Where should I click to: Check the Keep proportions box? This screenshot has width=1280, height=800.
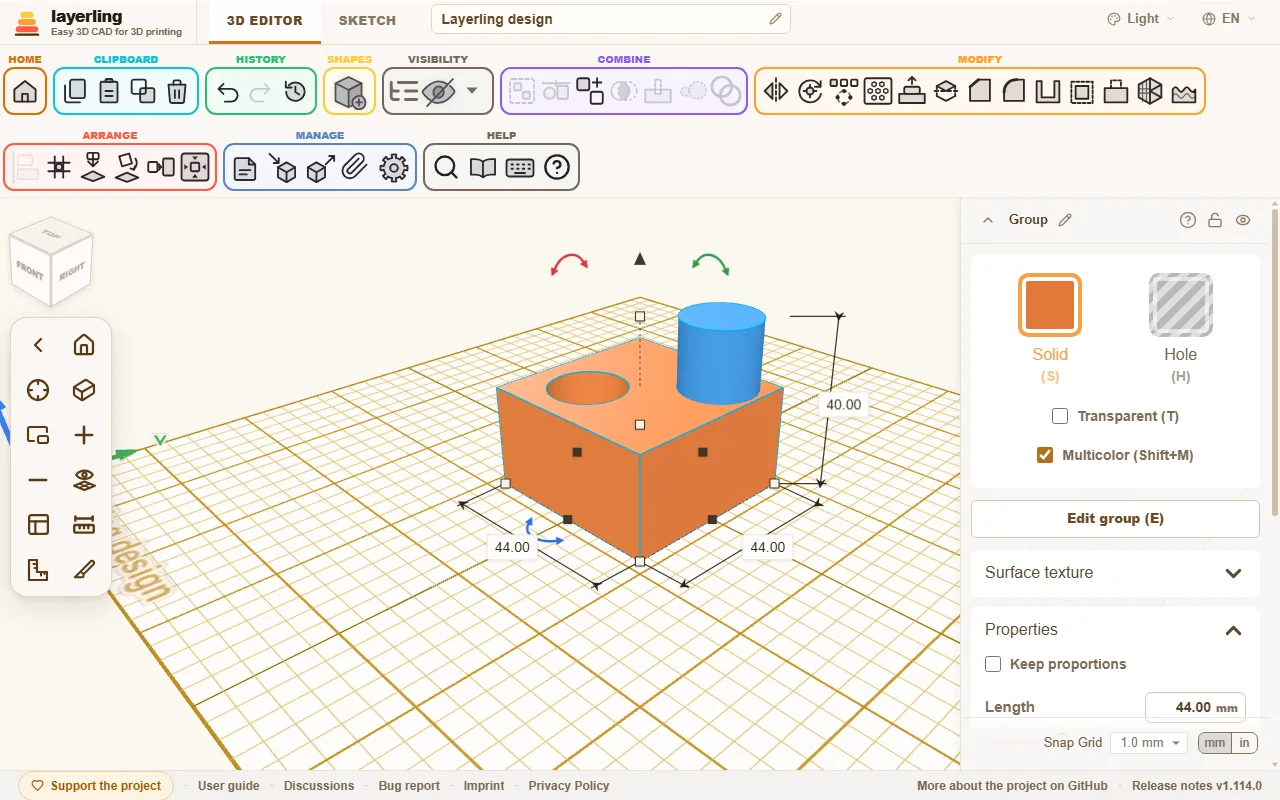[993, 664]
